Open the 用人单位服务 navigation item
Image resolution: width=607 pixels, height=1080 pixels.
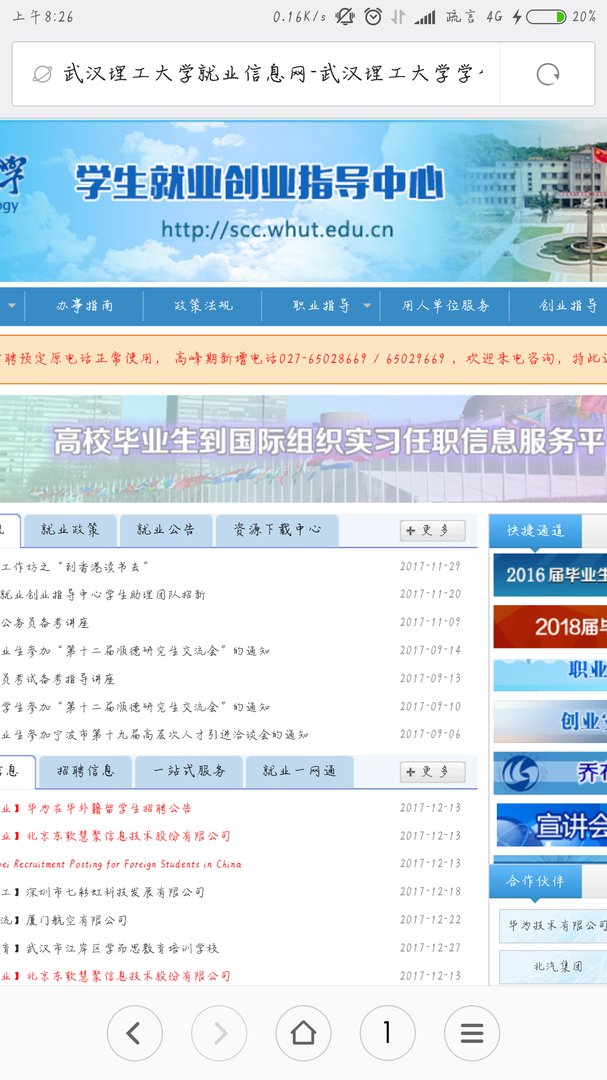[445, 306]
